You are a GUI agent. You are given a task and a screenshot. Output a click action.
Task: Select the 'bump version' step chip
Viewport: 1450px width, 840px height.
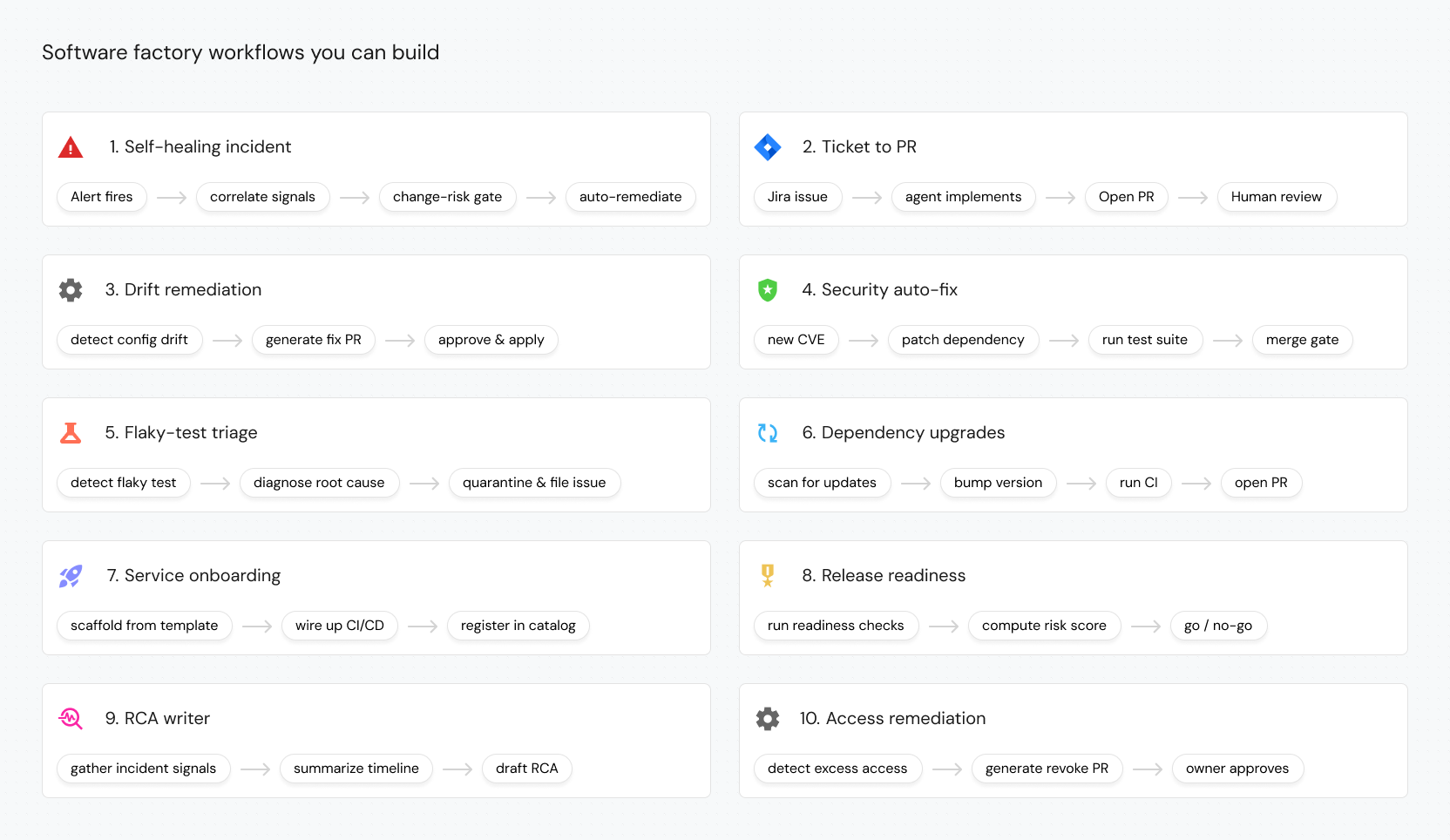point(999,483)
